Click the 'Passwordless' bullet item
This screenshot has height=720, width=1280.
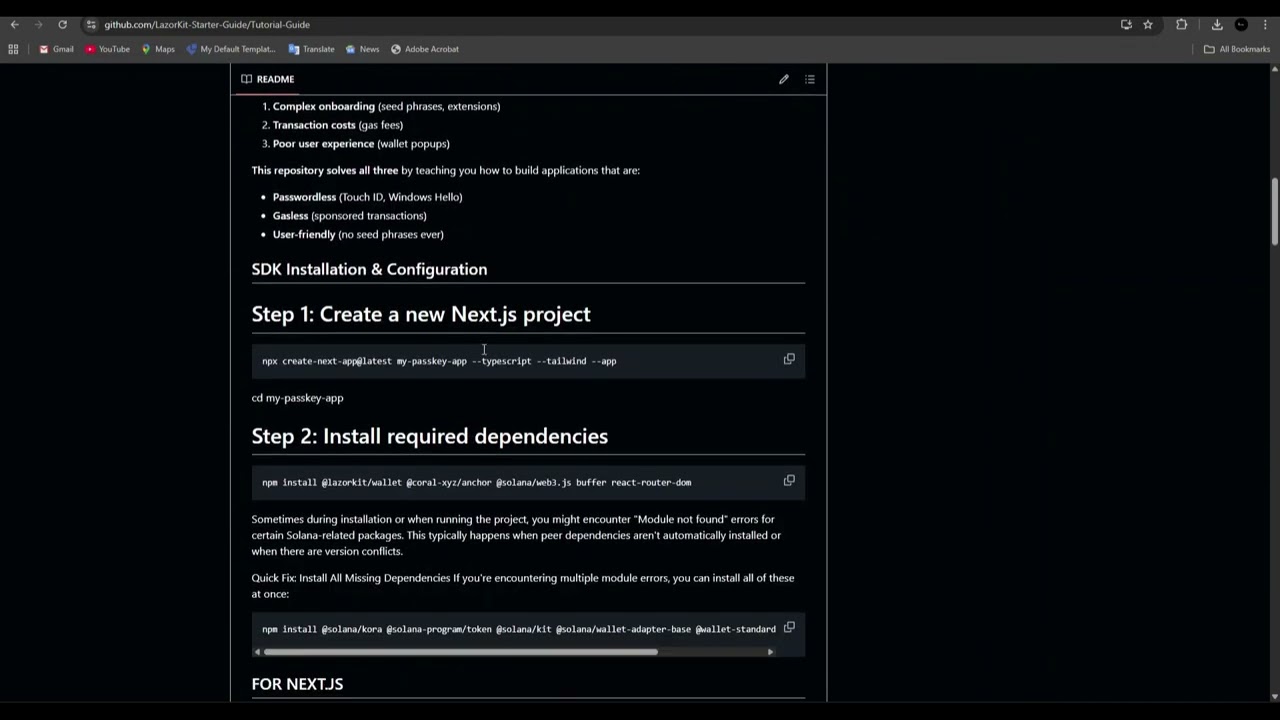point(367,197)
